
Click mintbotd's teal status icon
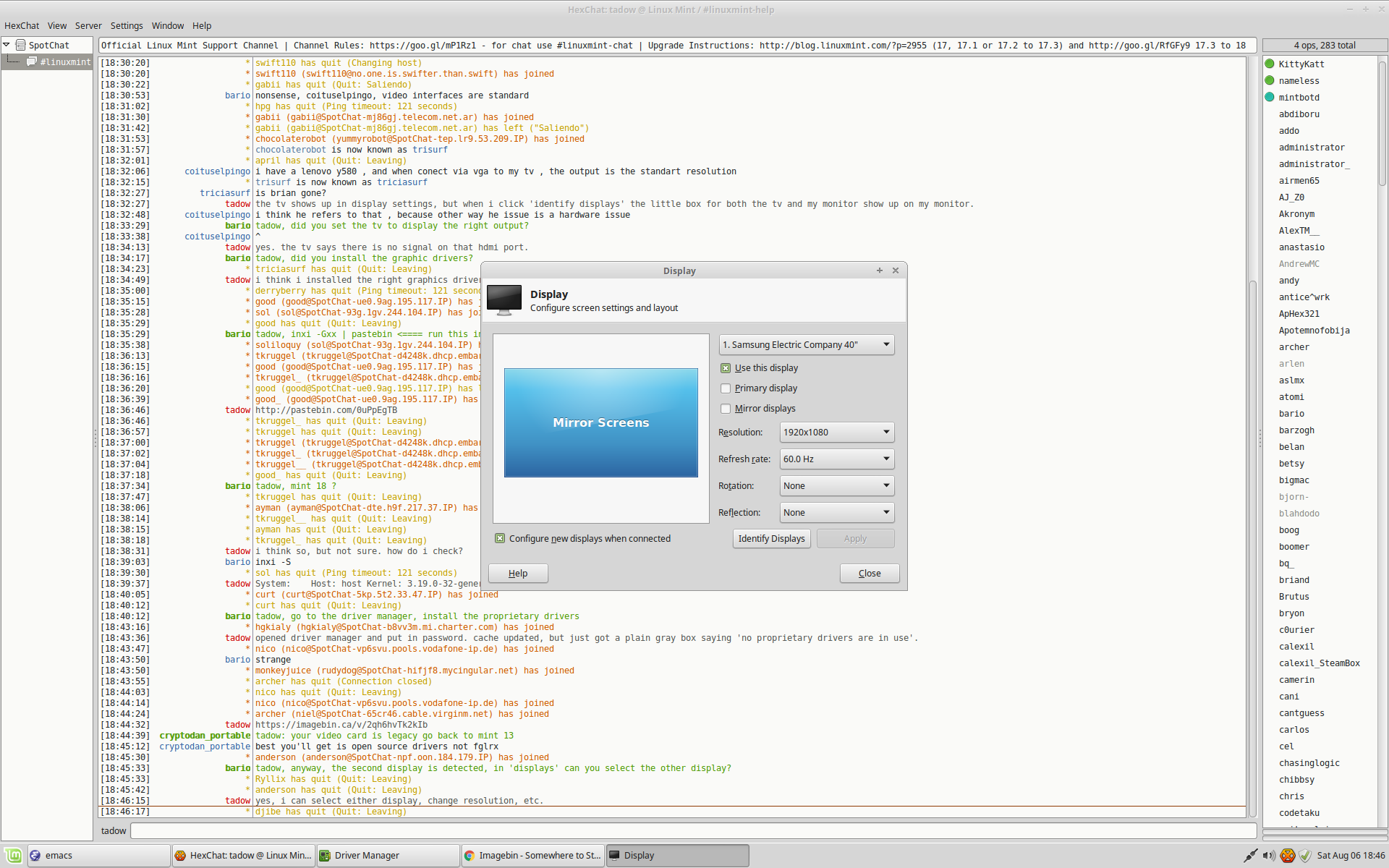[1270, 97]
